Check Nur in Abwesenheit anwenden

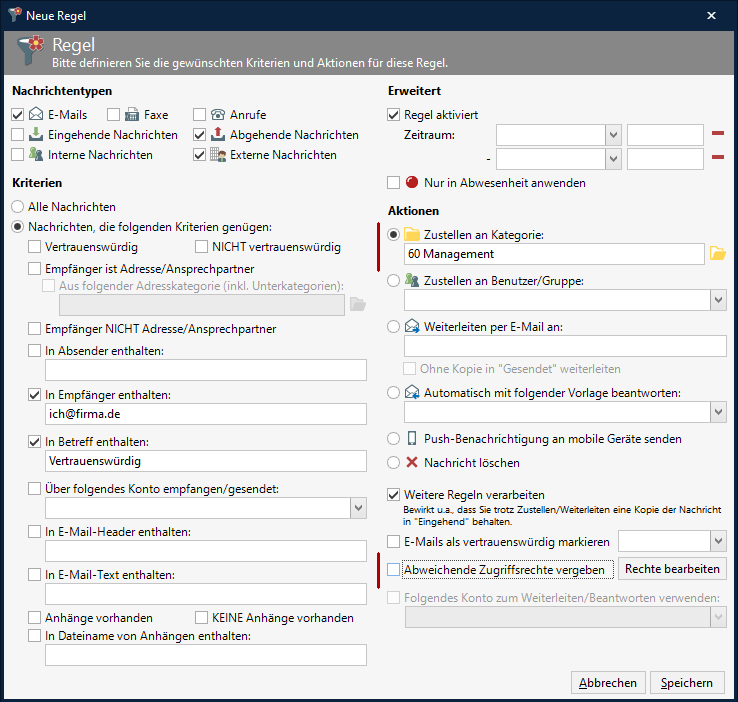tap(393, 182)
